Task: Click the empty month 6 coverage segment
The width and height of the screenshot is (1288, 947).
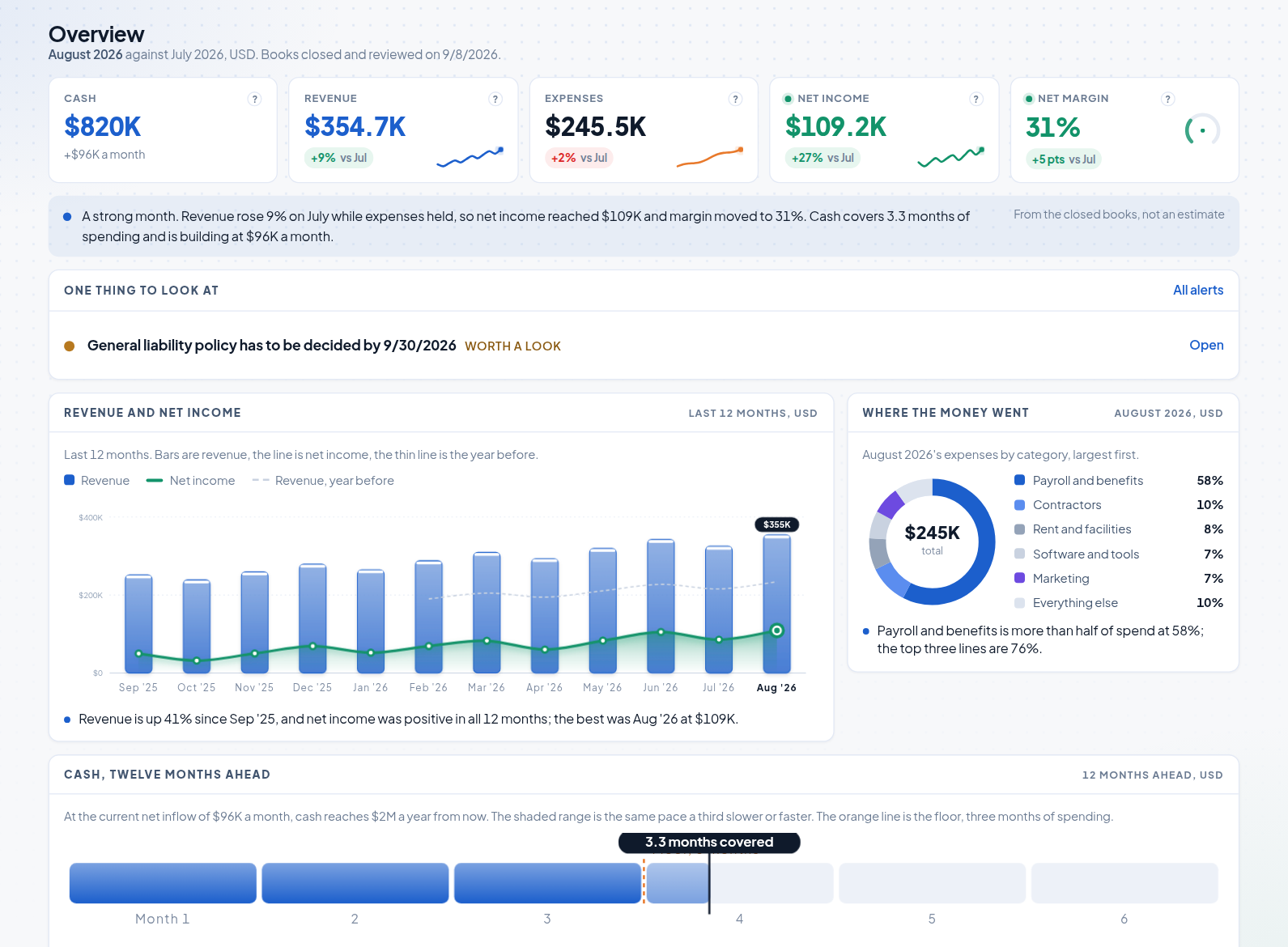Action: coord(1124,883)
